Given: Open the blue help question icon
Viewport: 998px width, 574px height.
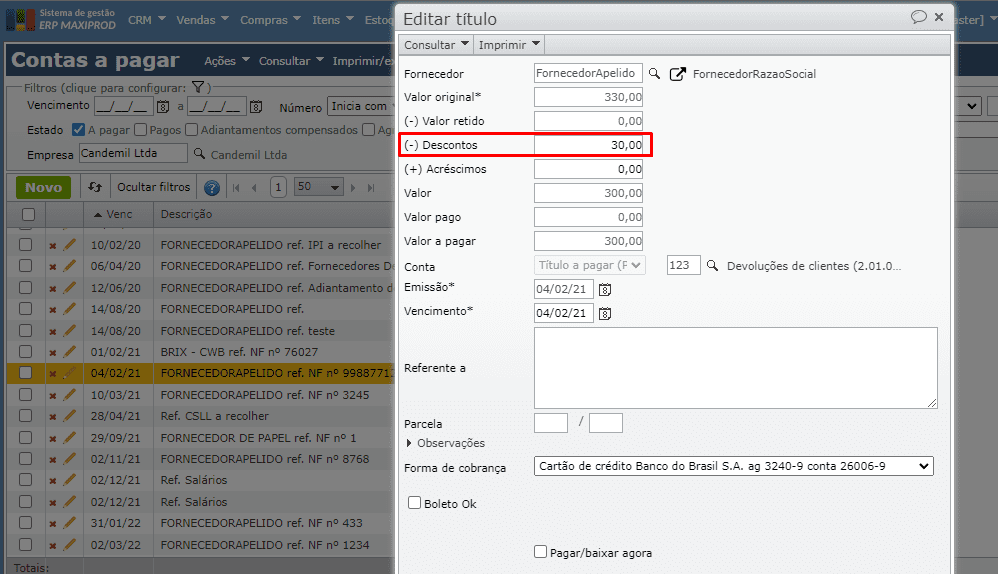Looking at the screenshot, I should (x=212, y=188).
